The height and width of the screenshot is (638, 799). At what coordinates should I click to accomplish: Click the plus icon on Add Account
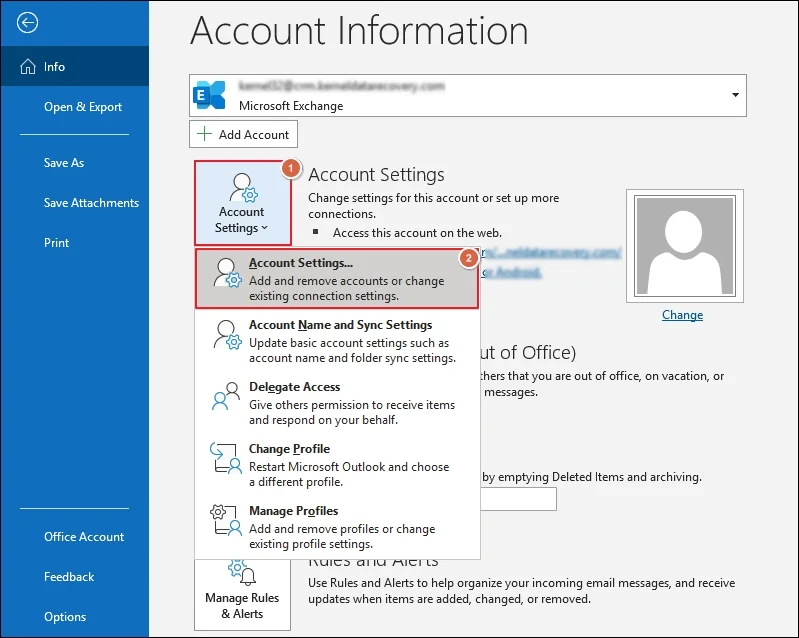[x=204, y=134]
